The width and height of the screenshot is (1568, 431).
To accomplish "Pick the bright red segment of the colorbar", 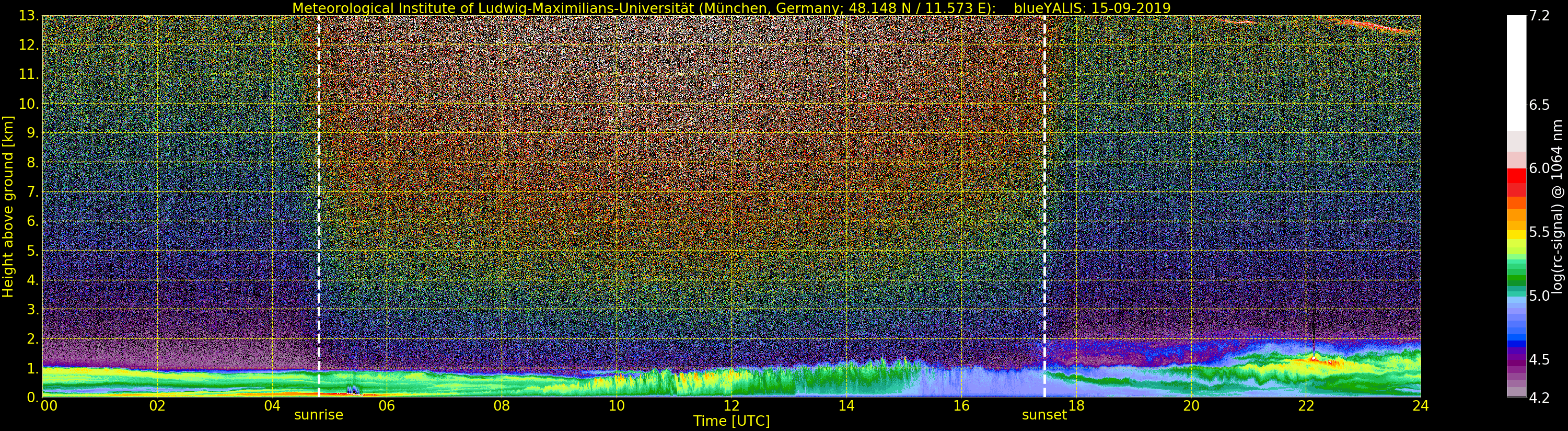I will click(1516, 175).
